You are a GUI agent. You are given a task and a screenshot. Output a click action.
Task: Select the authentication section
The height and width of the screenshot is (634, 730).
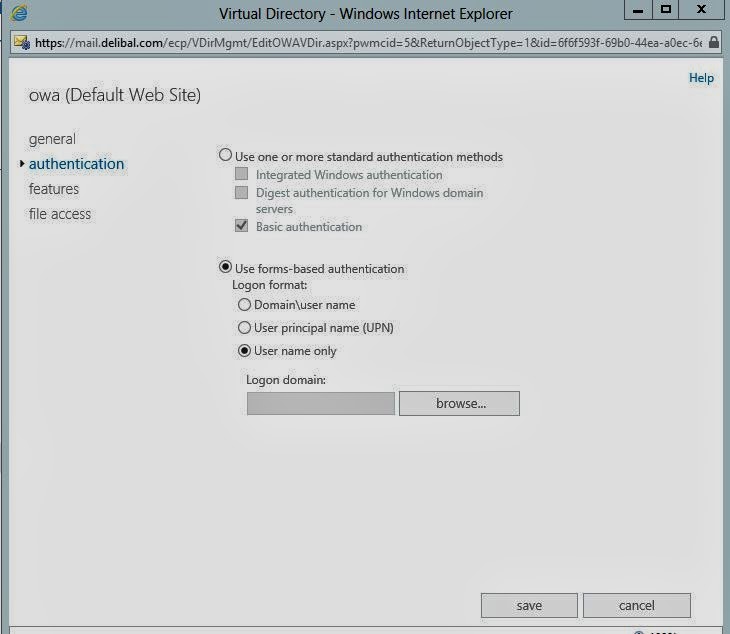click(x=76, y=164)
